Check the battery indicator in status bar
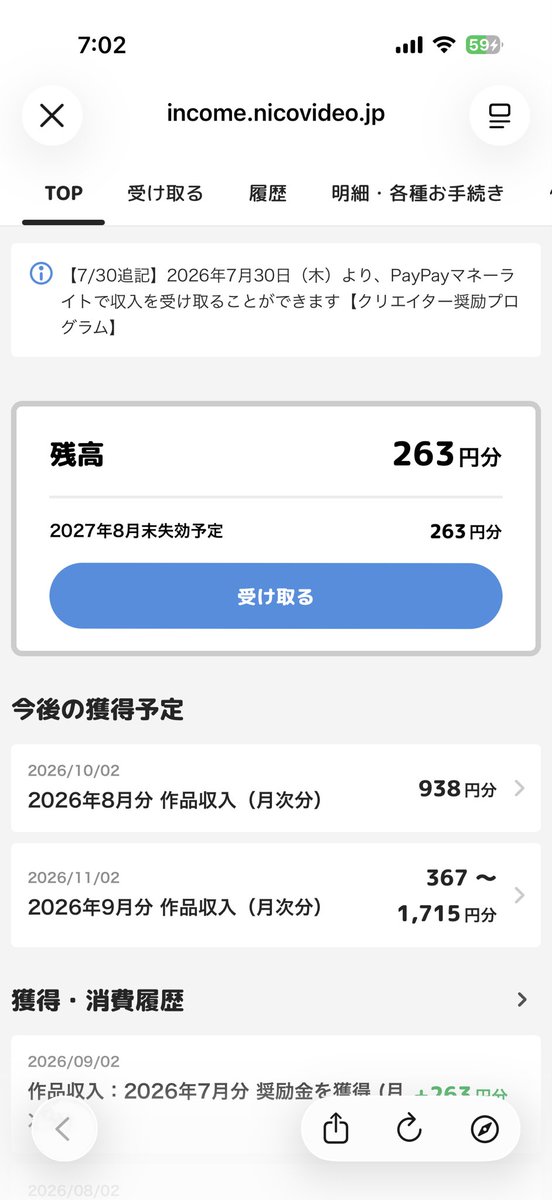 (484, 45)
